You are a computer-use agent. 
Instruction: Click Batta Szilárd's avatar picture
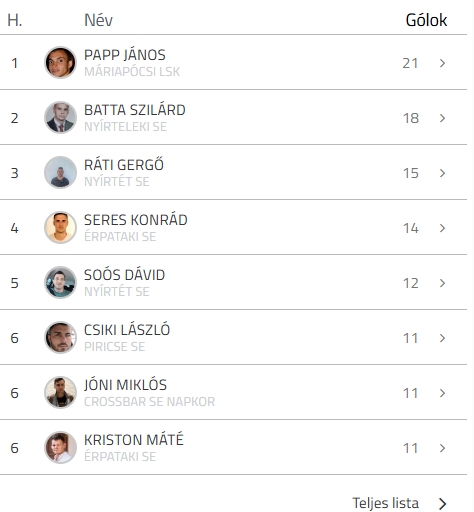60,117
